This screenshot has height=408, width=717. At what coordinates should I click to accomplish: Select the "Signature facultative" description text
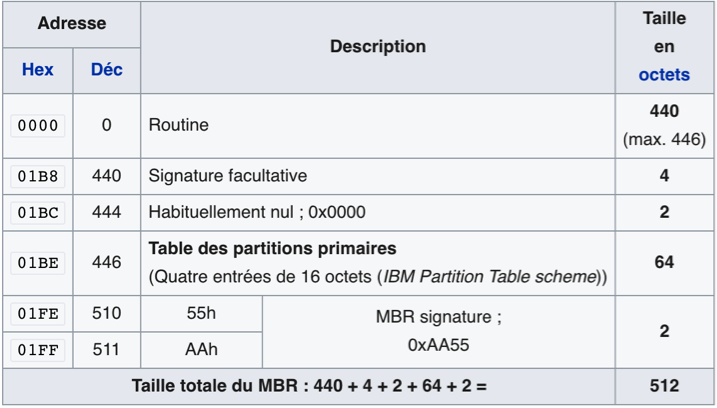pyautogui.click(x=227, y=176)
